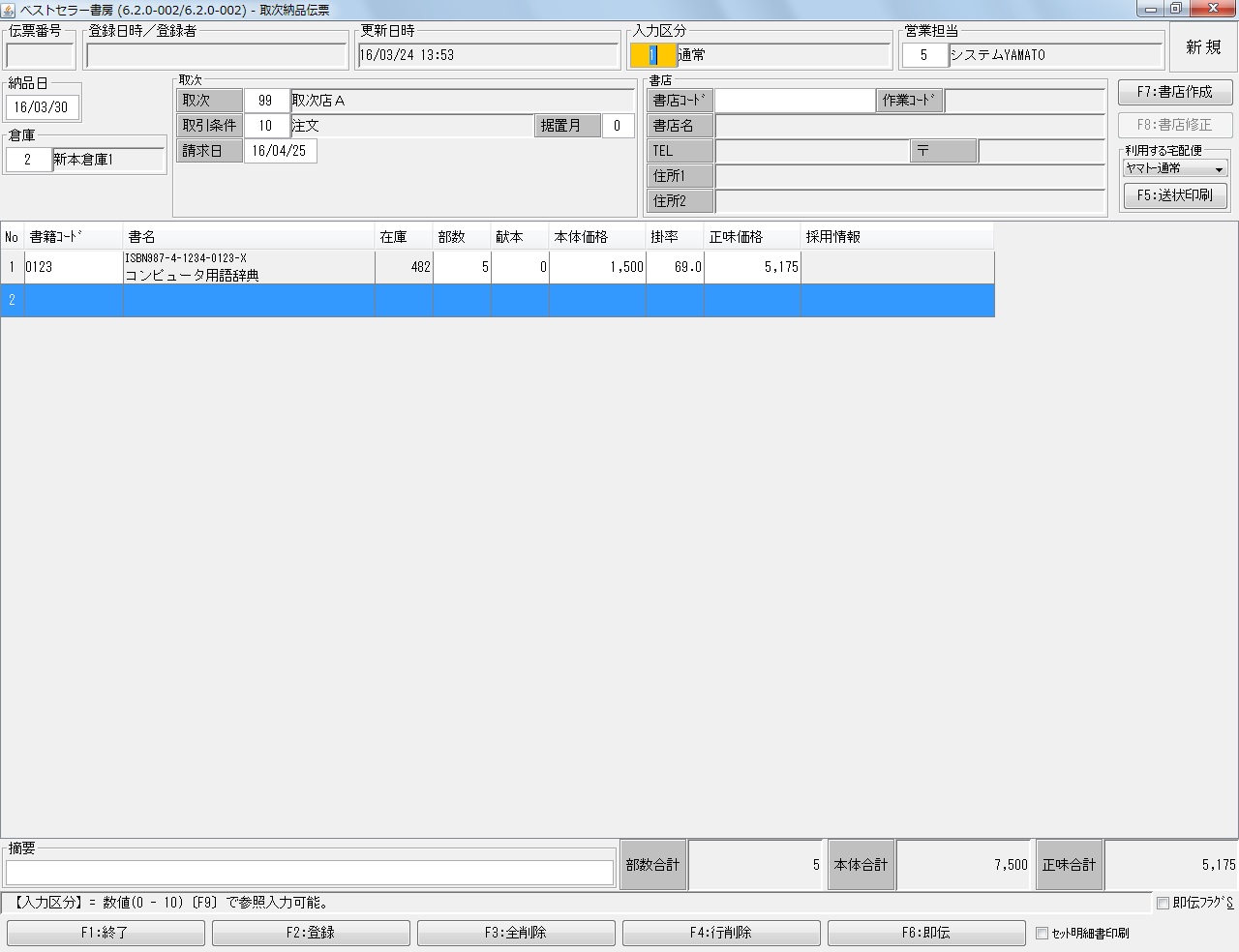Screen dimensions: 1239x952
Task: Click the F2:登録 register button
Action: point(311,933)
